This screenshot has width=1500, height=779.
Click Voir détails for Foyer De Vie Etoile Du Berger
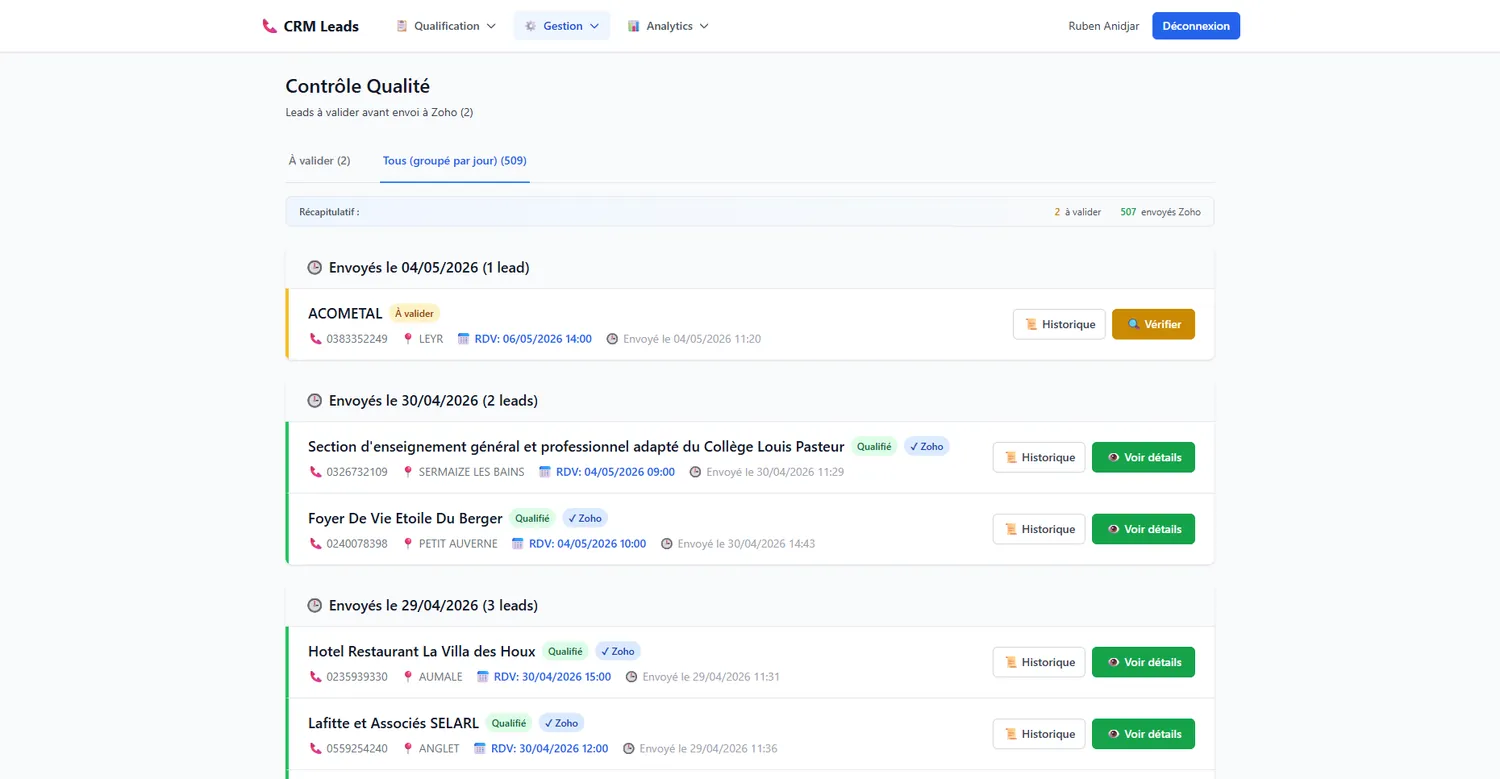tap(1143, 529)
